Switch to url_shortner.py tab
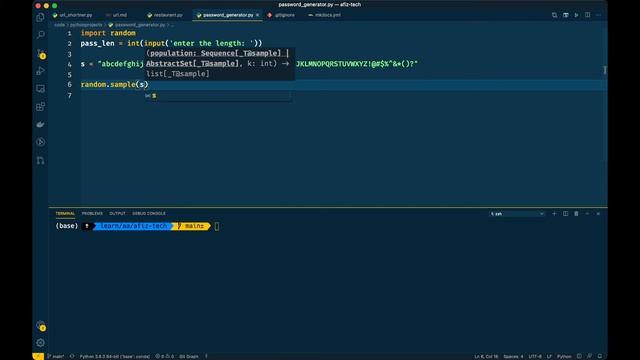The width and height of the screenshot is (640, 360). tap(73, 15)
